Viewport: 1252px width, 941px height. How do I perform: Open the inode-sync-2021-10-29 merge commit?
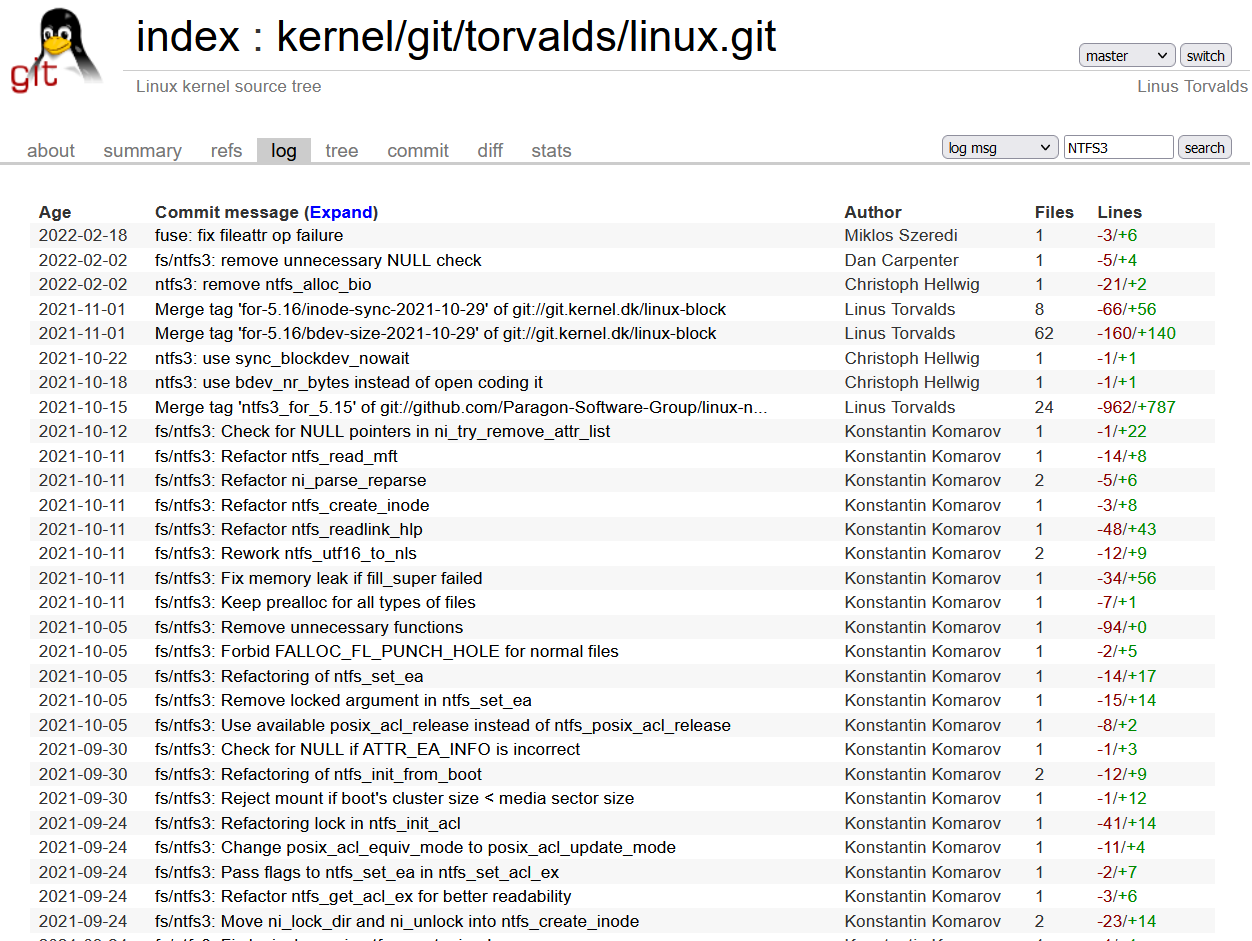click(x=440, y=309)
